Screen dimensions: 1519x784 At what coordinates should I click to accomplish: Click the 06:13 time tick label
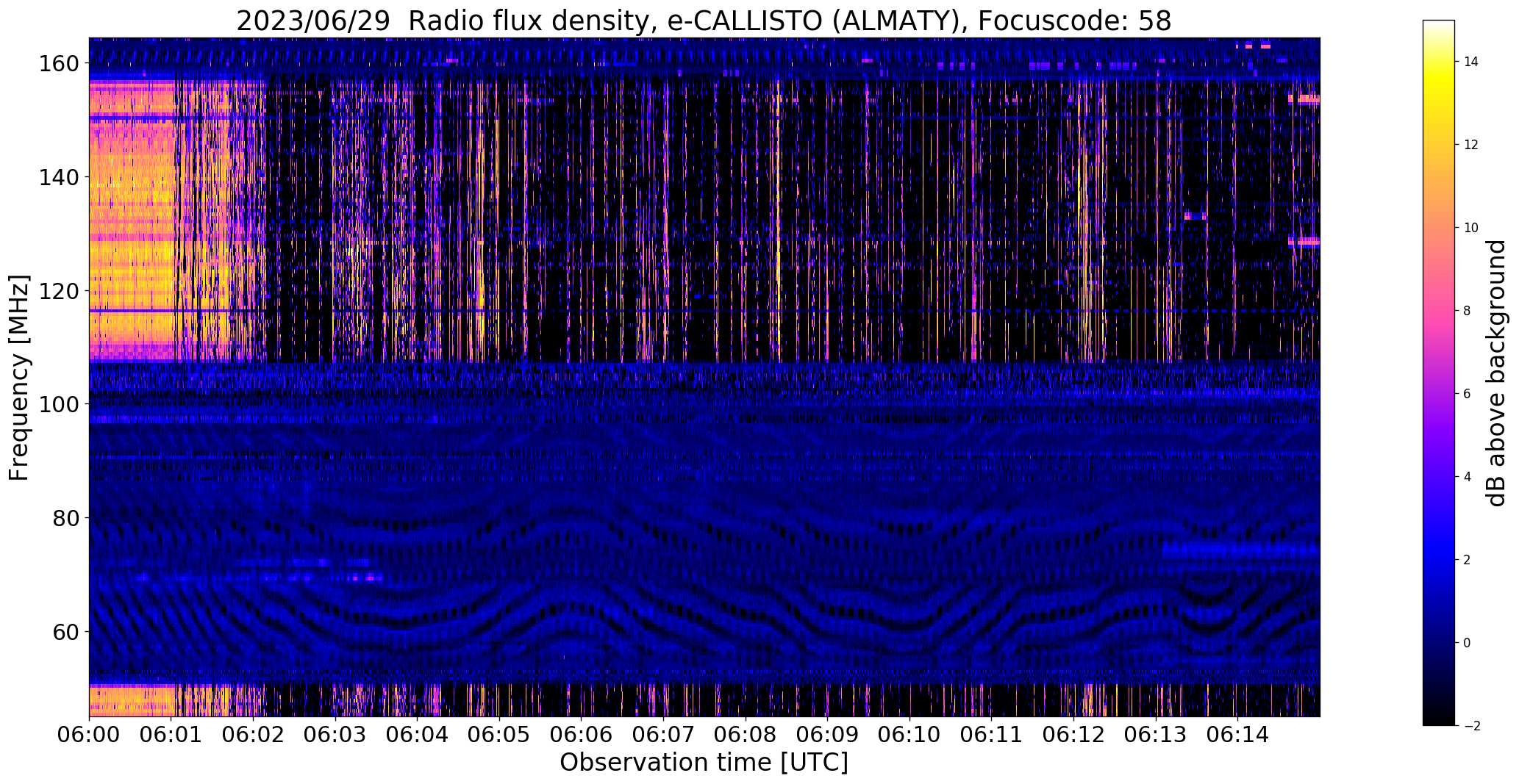click(1156, 734)
